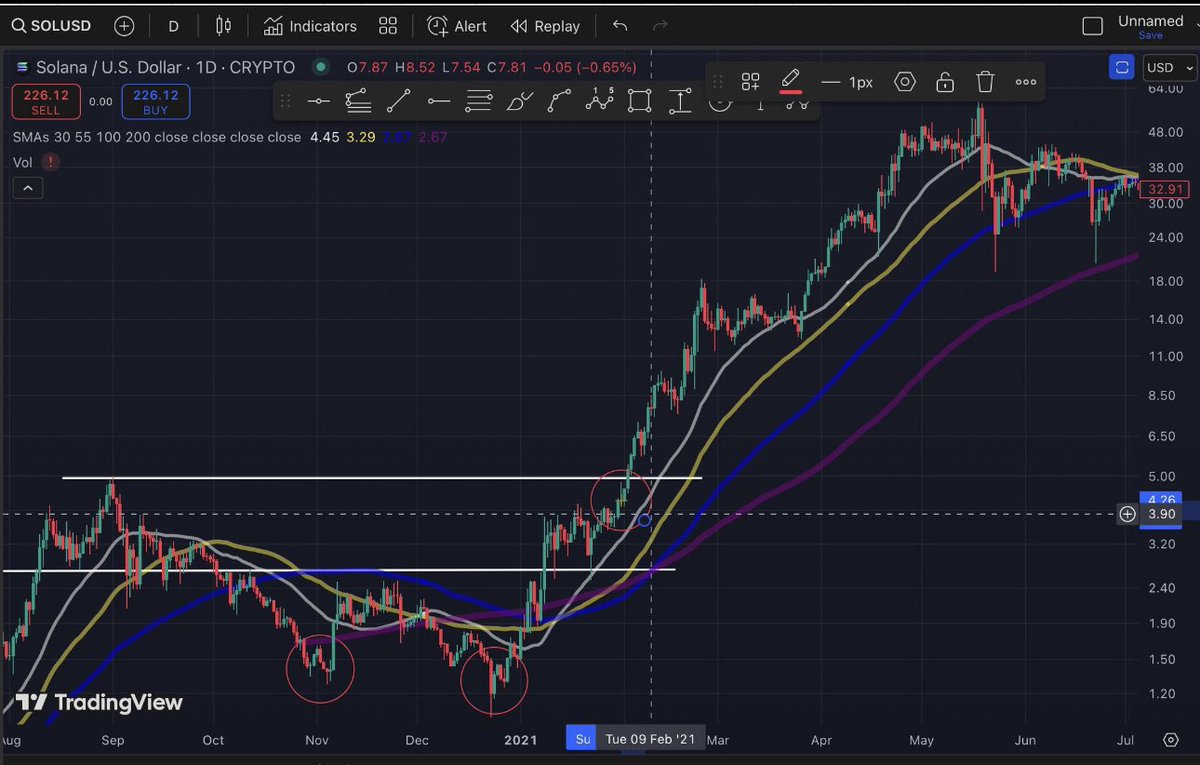This screenshot has height=765, width=1200.
Task: Open the indicator templates grid icon
Action: [x=388, y=27]
